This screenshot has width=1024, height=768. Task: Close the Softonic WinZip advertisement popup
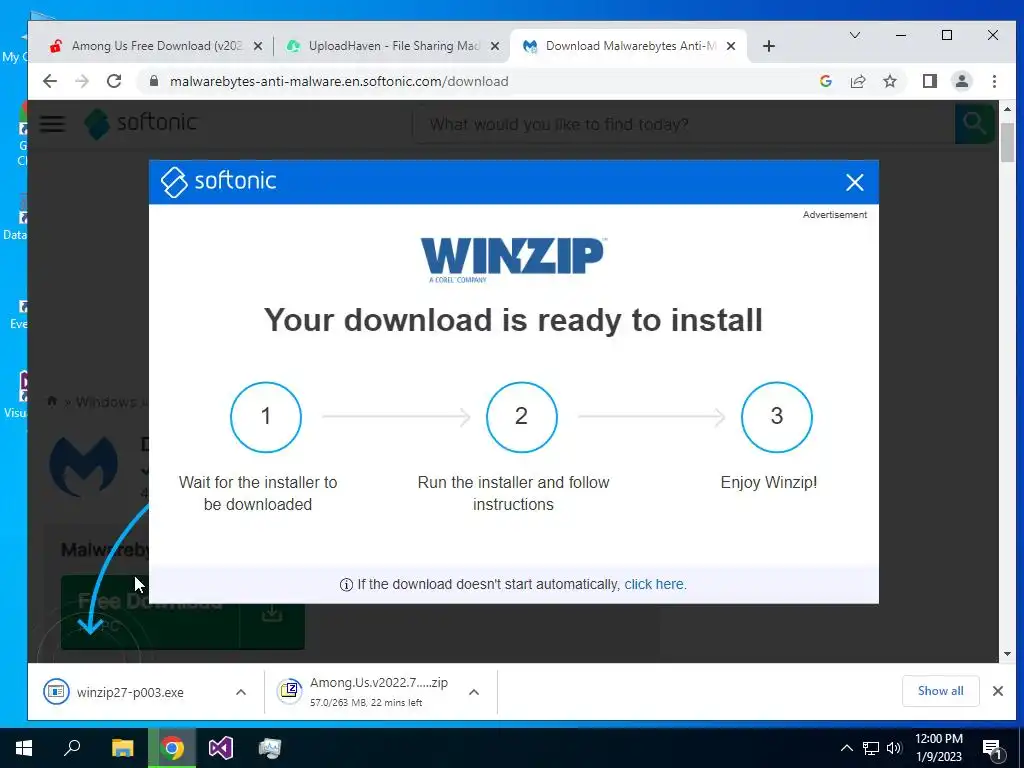(854, 182)
